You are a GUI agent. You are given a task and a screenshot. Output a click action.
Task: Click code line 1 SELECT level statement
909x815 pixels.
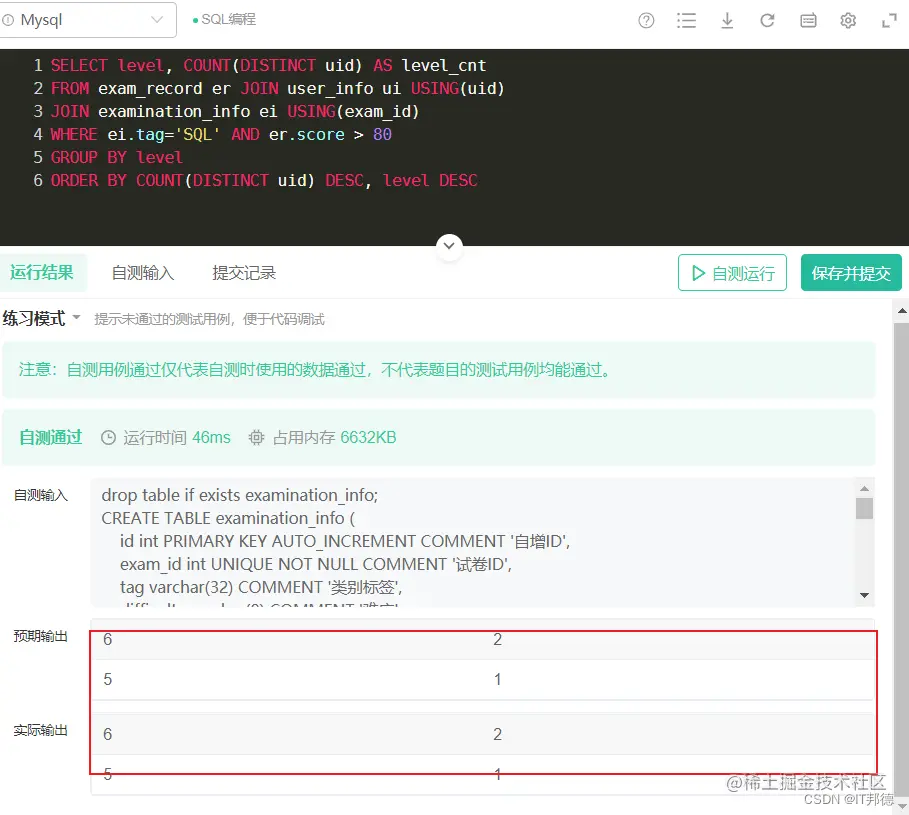pyautogui.click(x=268, y=66)
